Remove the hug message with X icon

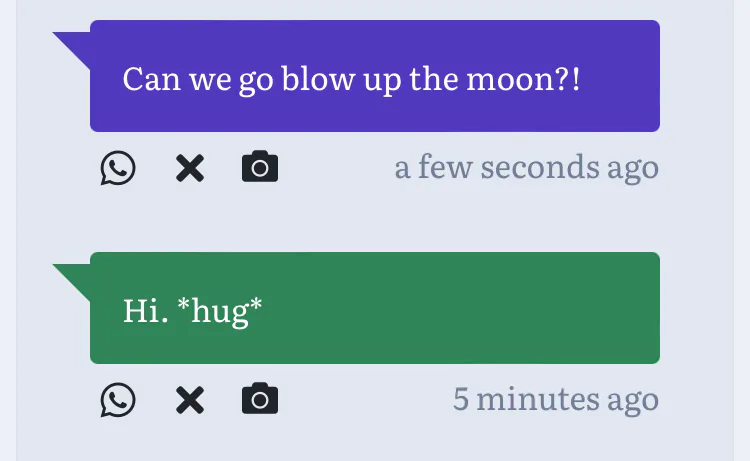point(189,400)
